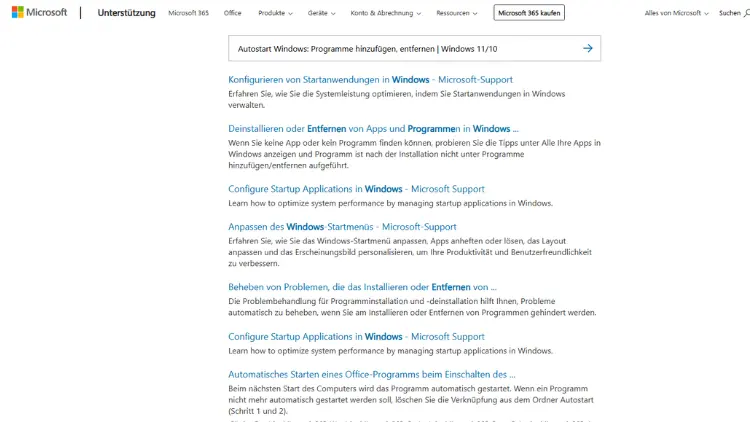
Task: Click description 'Wenn Sie keine App oder kein Programm finden'
Action: (414, 154)
